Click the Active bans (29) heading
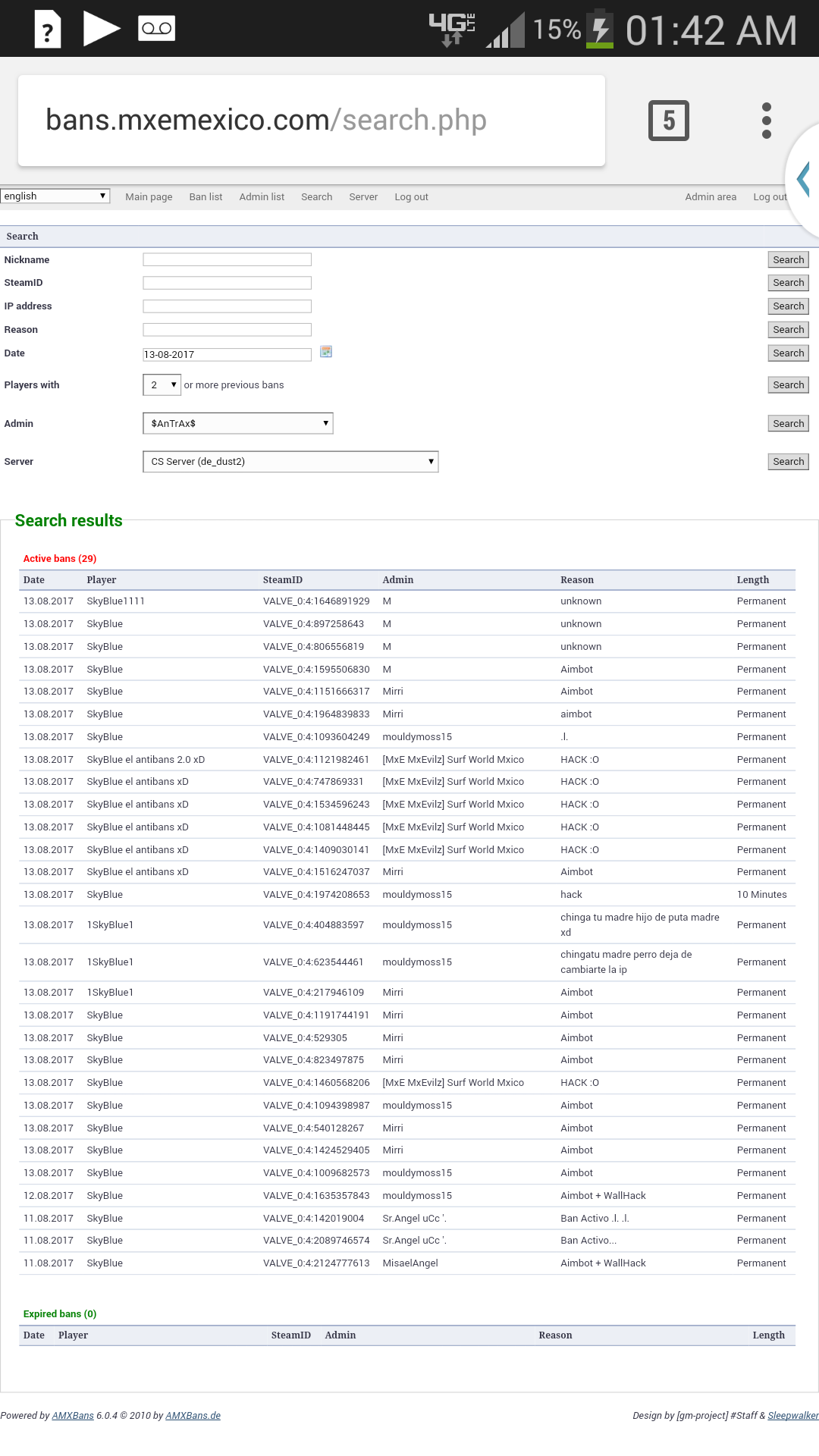Screen dimensions: 819x1456 coord(60,559)
